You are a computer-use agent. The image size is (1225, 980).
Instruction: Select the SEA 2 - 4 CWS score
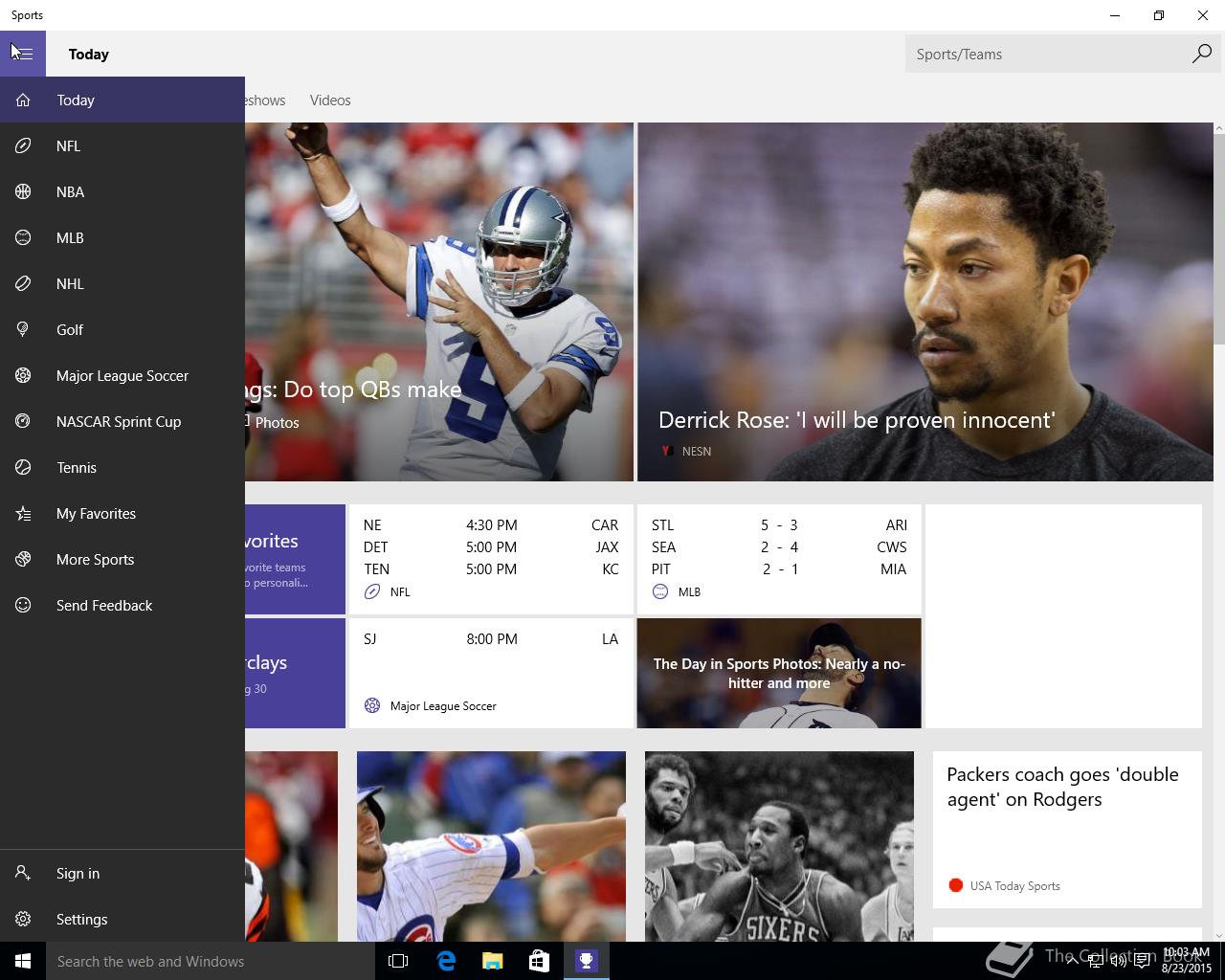[x=779, y=546]
